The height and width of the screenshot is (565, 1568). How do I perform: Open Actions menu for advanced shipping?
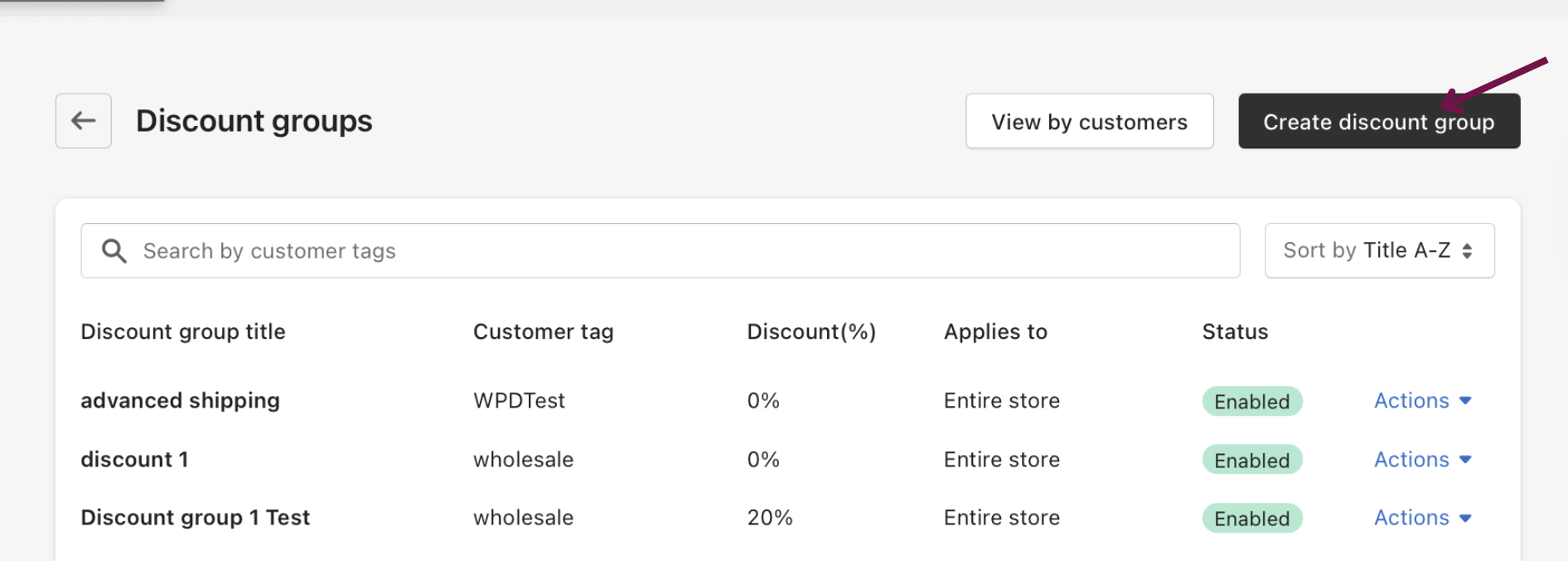1422,401
